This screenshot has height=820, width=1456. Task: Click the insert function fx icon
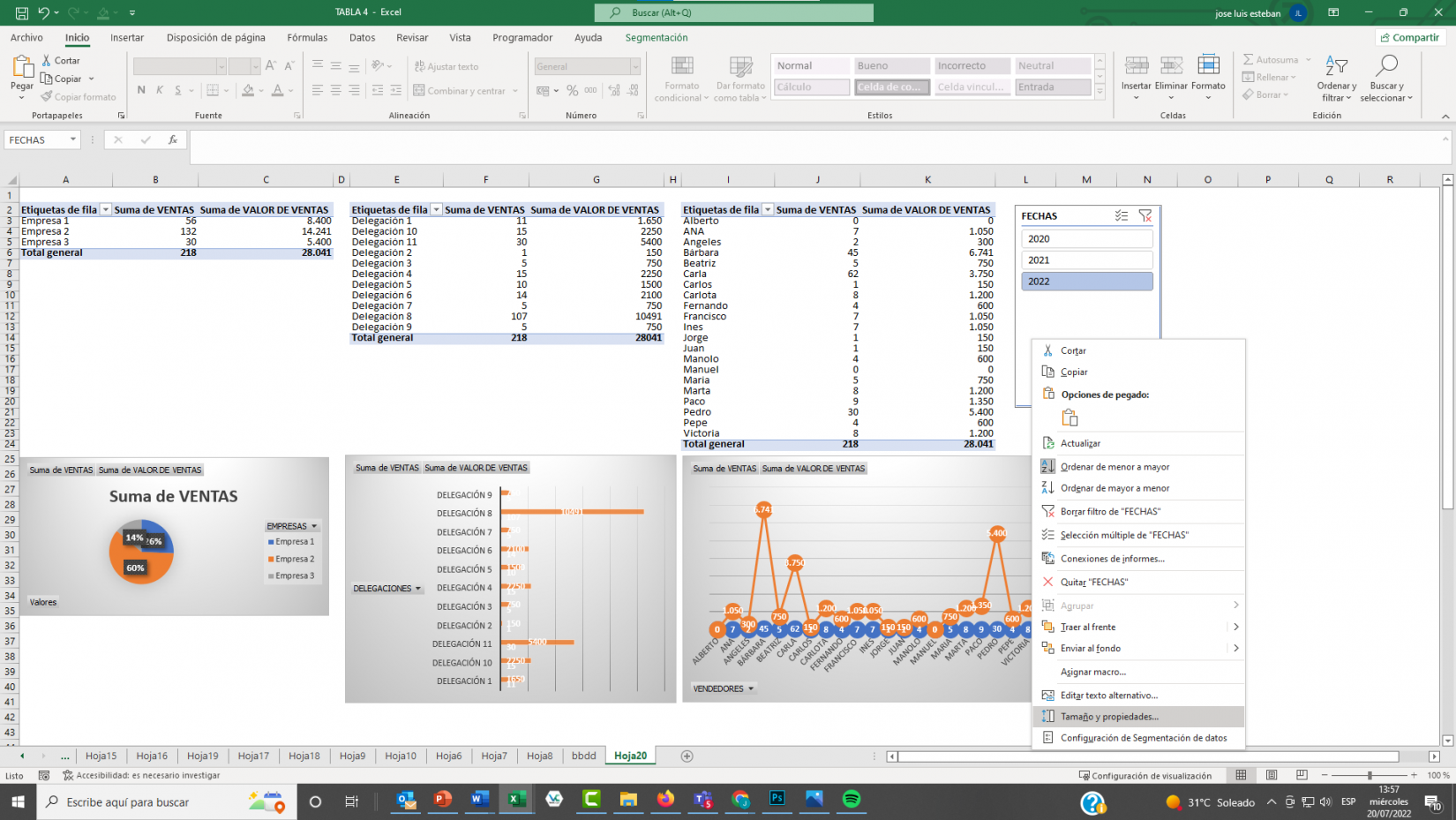coord(173,139)
